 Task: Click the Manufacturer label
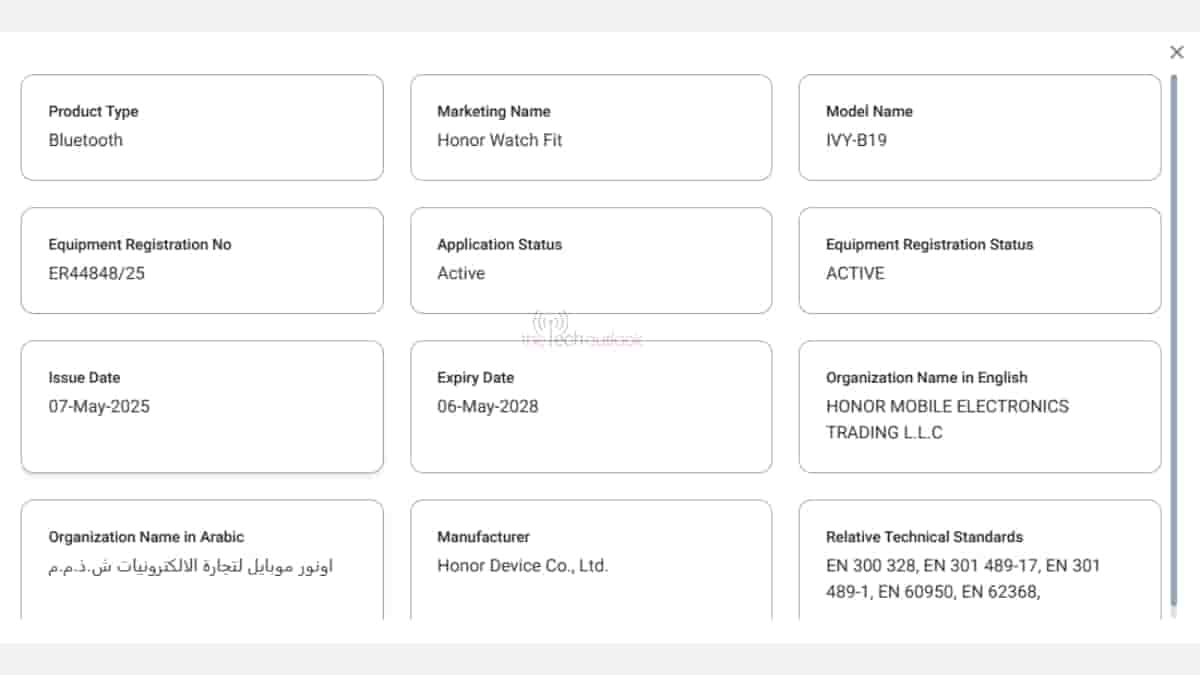[x=483, y=536]
